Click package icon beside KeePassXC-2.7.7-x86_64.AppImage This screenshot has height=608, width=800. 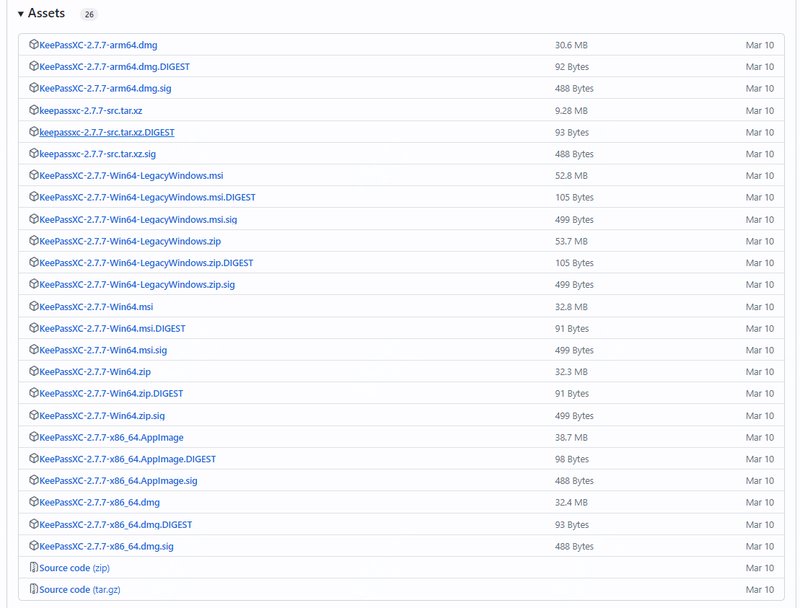pos(34,437)
